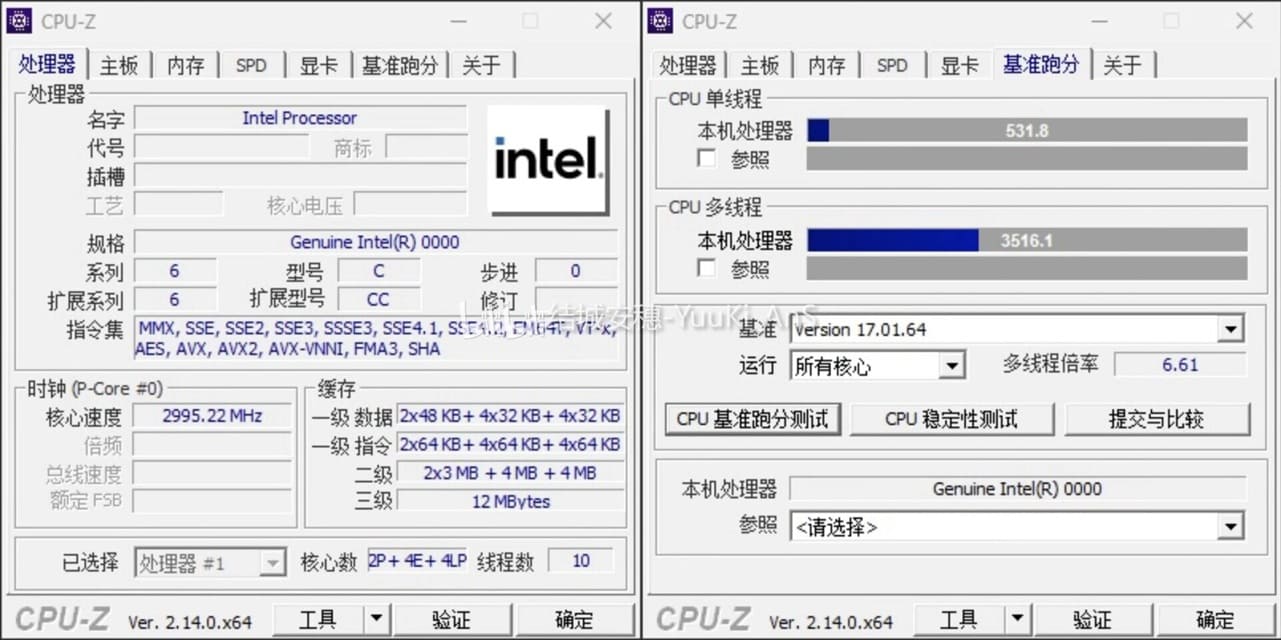The image size is (1281, 640).
Task: Click the CPU-Z logo in left status bar
Action: point(61,618)
